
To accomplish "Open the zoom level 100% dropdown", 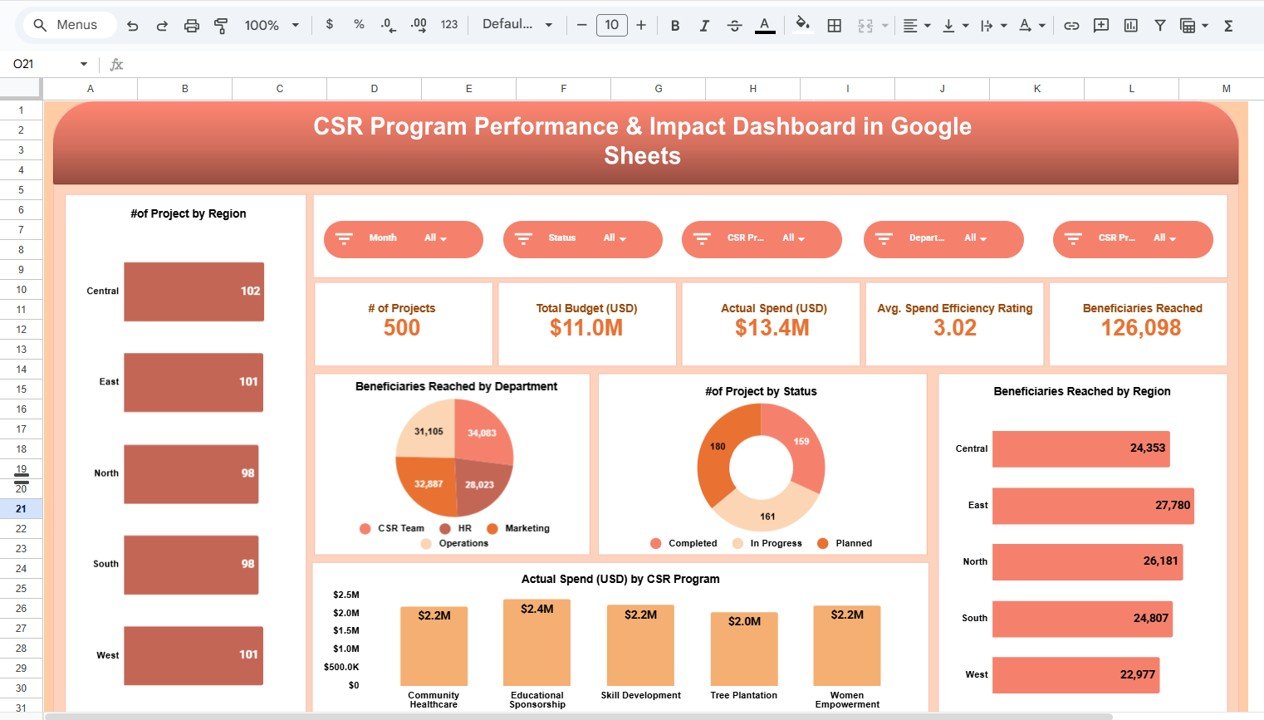I will tap(271, 25).
